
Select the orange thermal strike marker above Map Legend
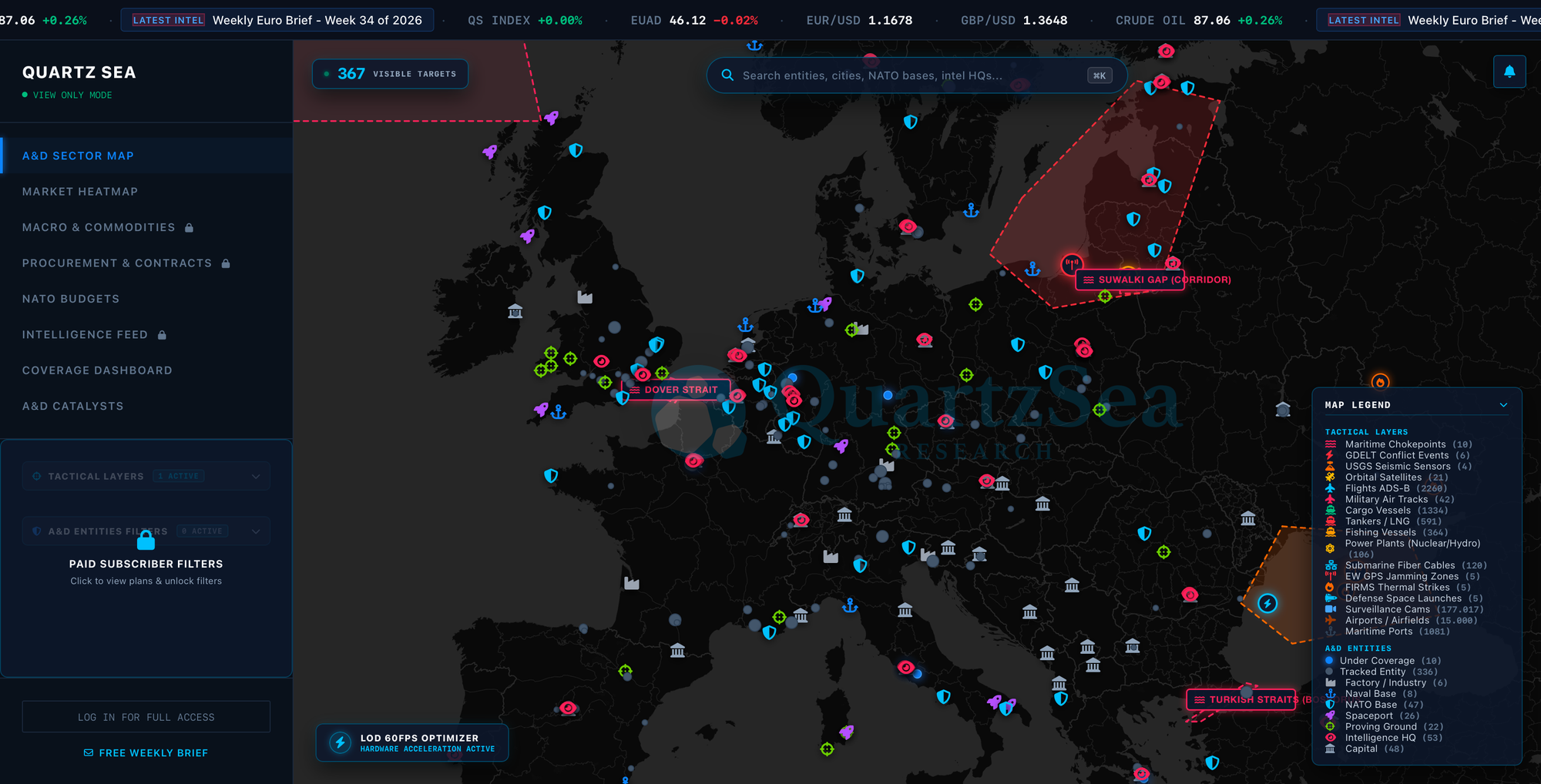click(1380, 381)
